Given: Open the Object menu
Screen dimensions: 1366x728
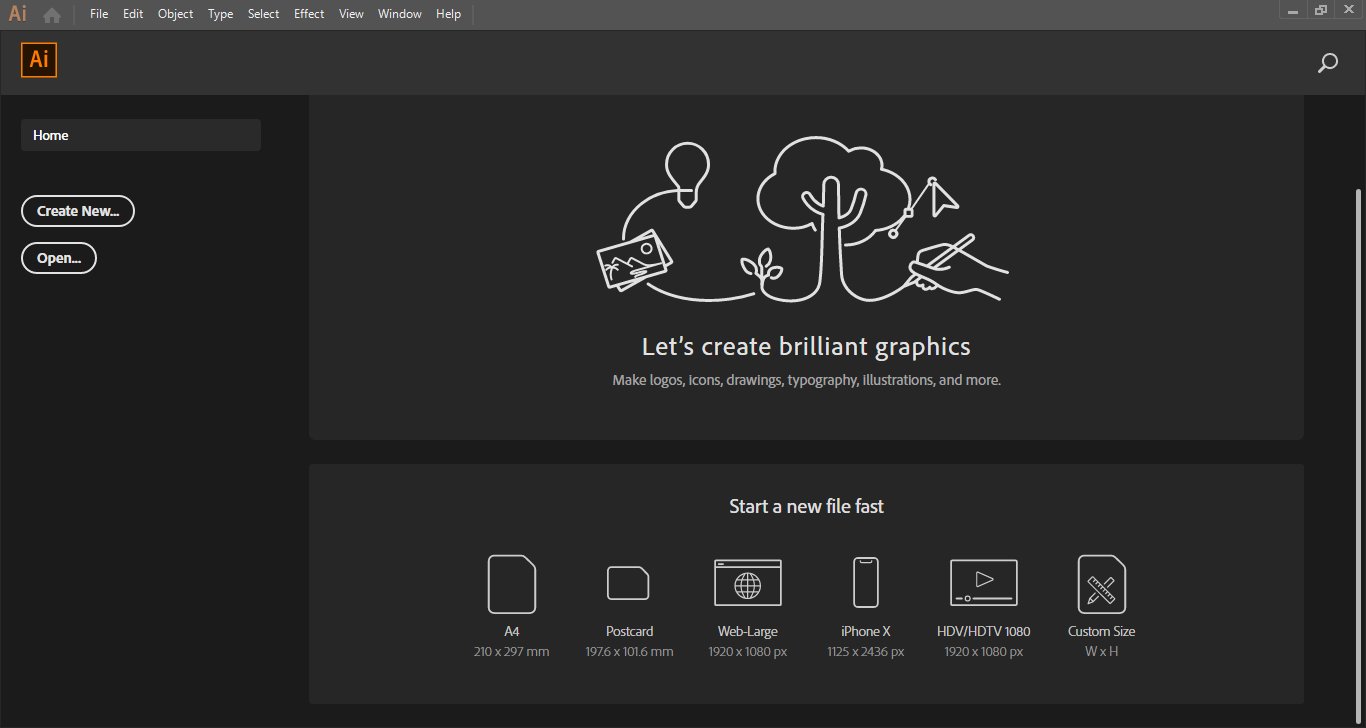Looking at the screenshot, I should click(175, 14).
